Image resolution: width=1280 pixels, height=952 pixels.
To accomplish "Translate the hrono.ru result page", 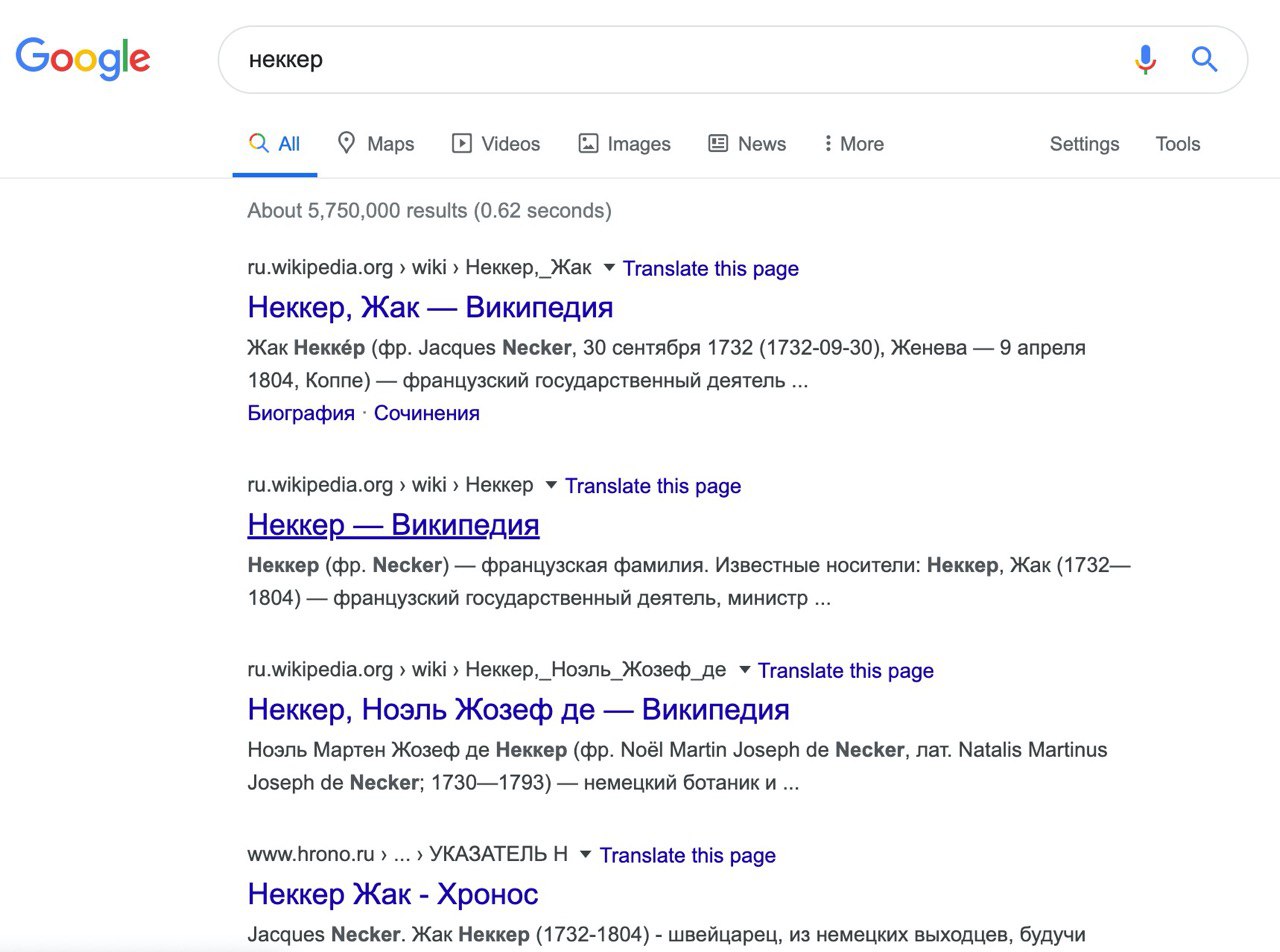I will tap(688, 856).
